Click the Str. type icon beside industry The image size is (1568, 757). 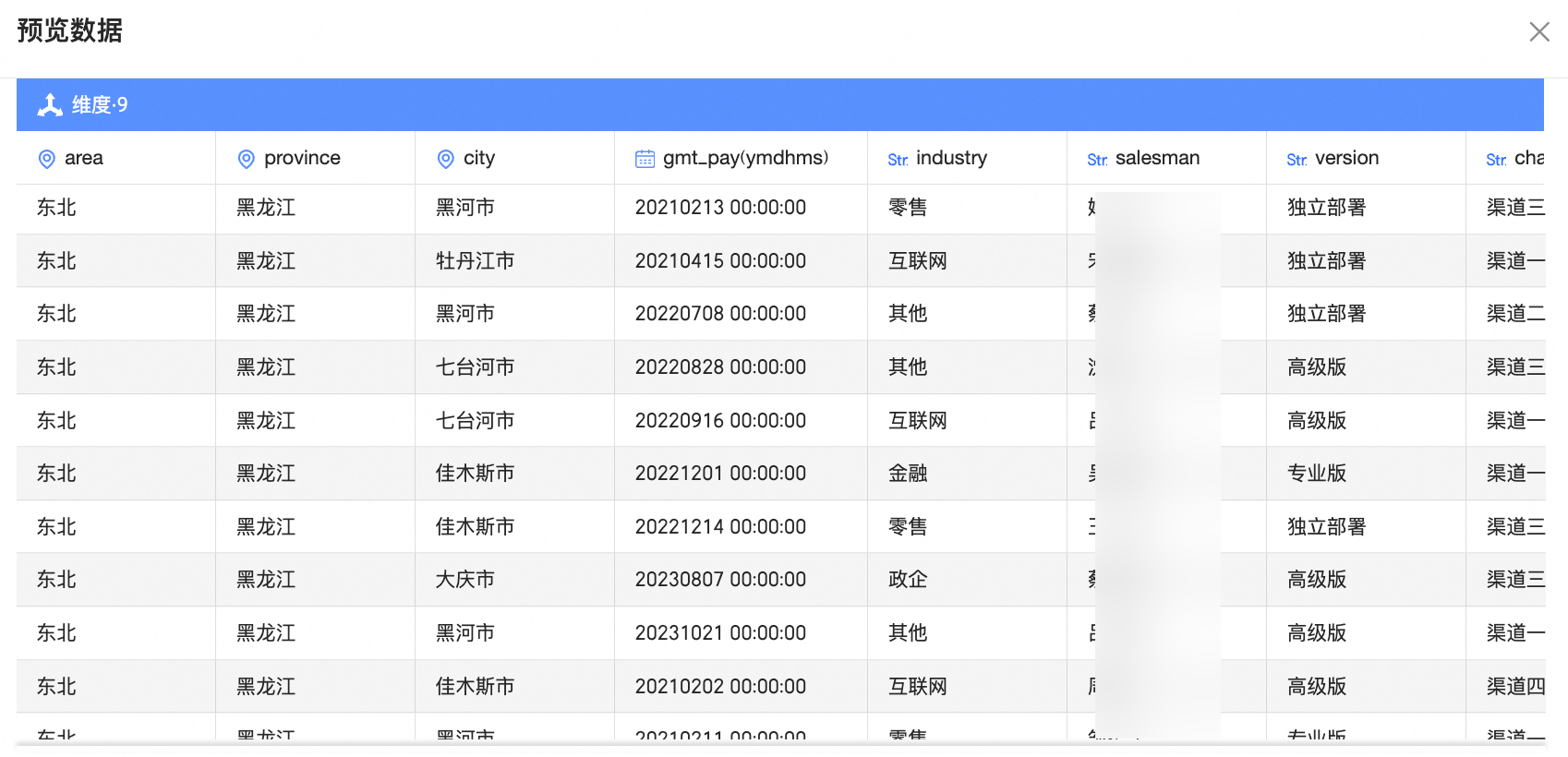point(898,160)
